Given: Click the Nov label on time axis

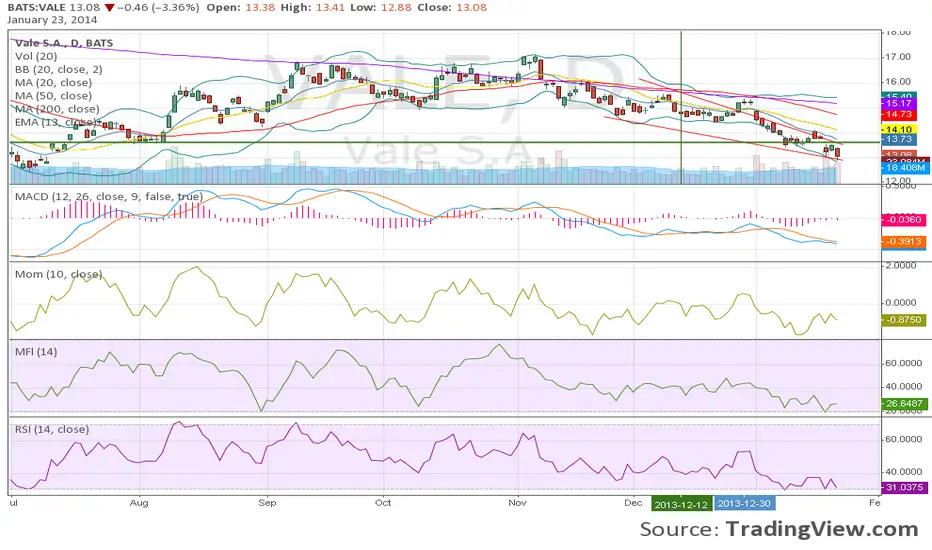Looking at the screenshot, I should point(518,502).
